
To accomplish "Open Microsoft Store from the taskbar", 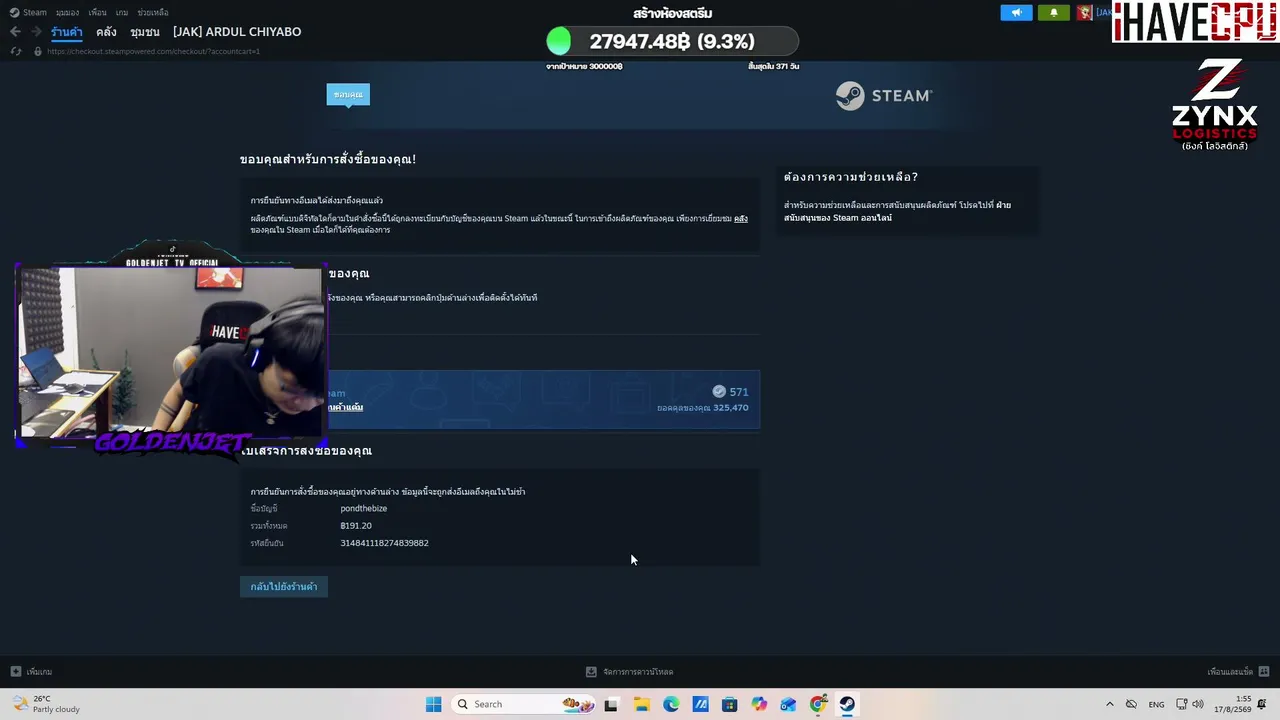I will coord(730,704).
